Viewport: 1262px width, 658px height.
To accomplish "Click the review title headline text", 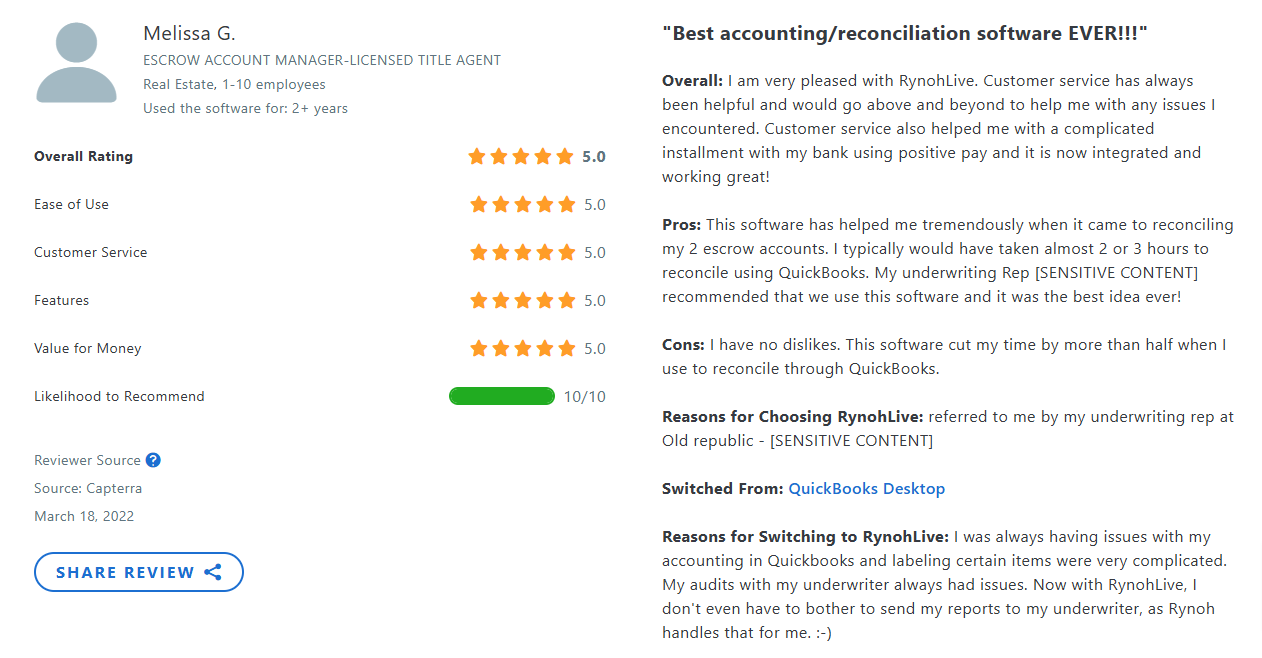I will (x=904, y=34).
